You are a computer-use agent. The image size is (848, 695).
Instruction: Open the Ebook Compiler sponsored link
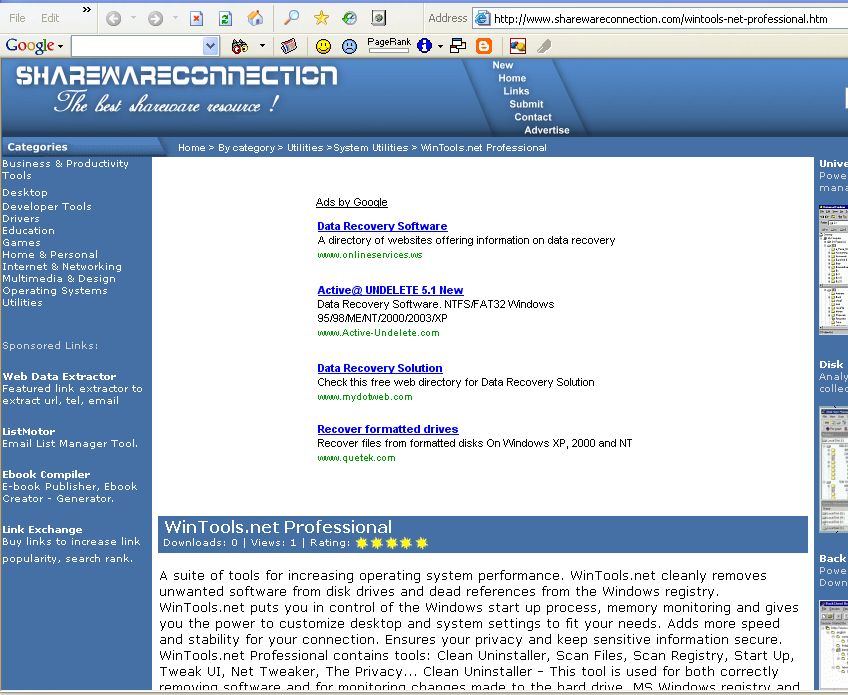(47, 474)
